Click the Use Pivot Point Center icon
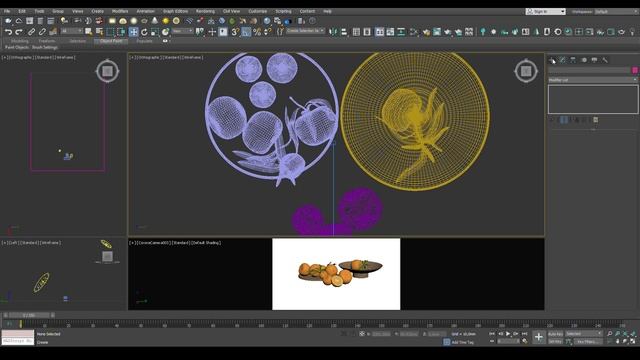Viewport: 640px width, 360px height. point(200,32)
